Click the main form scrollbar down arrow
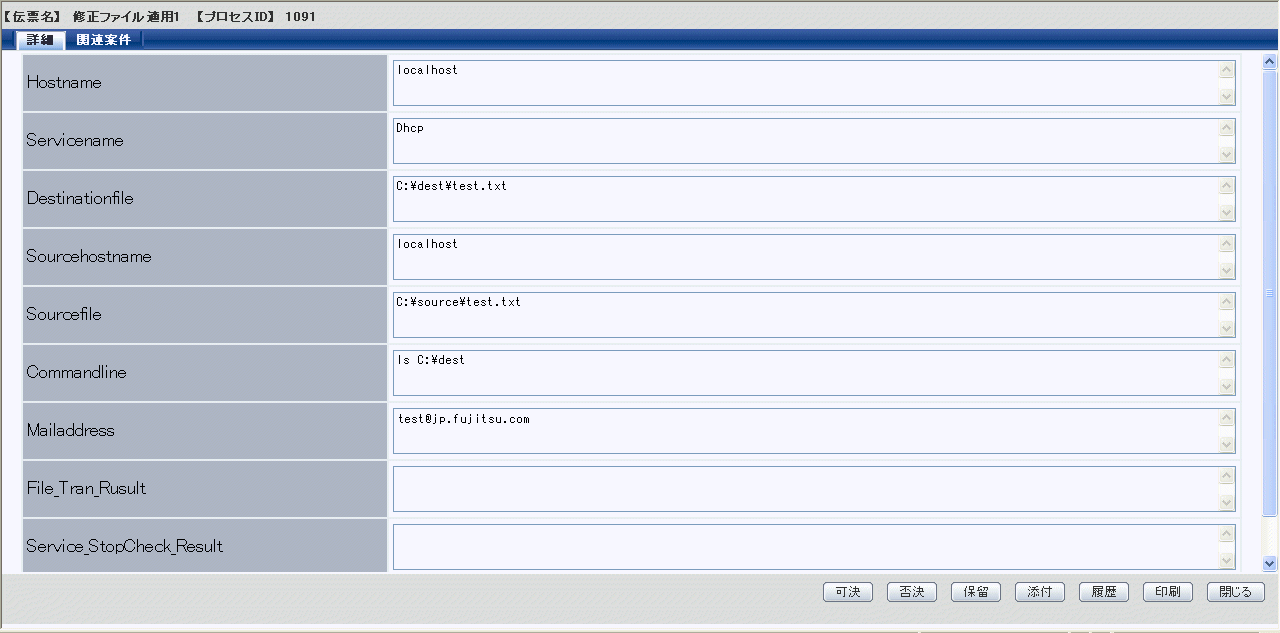This screenshot has height=633, width=1280. coord(1270,564)
